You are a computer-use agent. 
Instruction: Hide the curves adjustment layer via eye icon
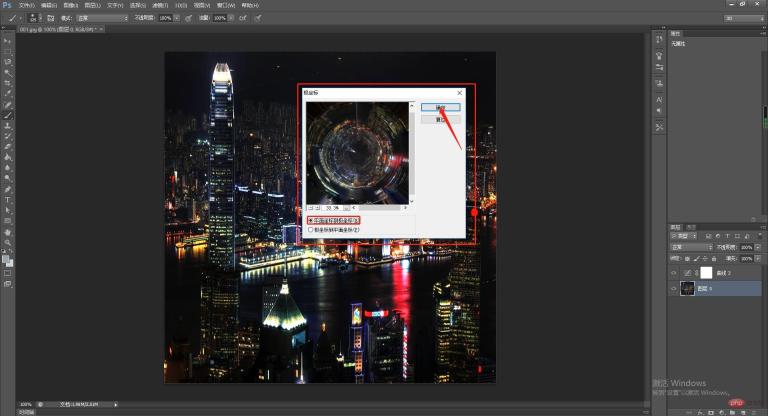tap(674, 273)
